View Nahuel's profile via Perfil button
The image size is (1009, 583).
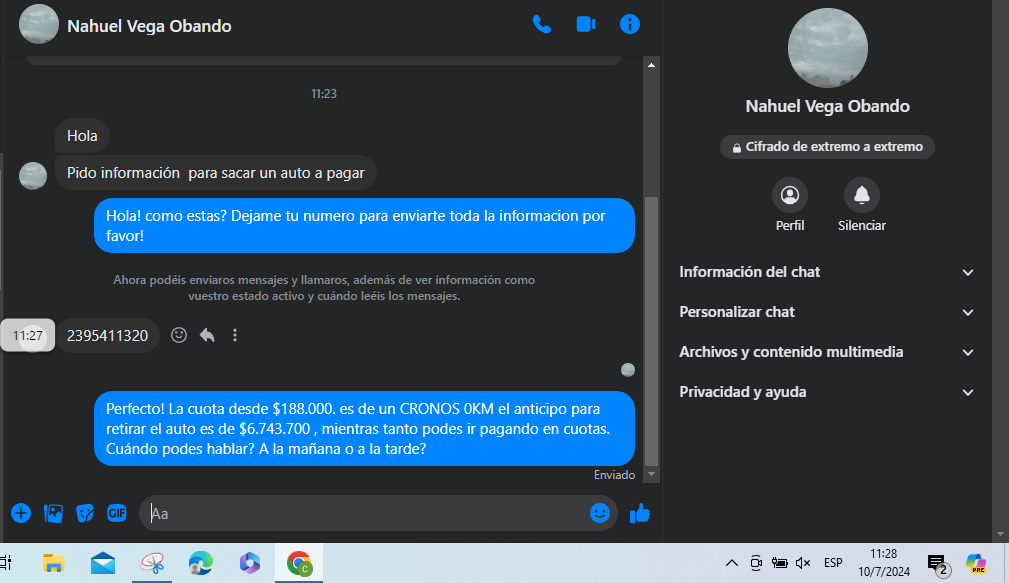(790, 195)
